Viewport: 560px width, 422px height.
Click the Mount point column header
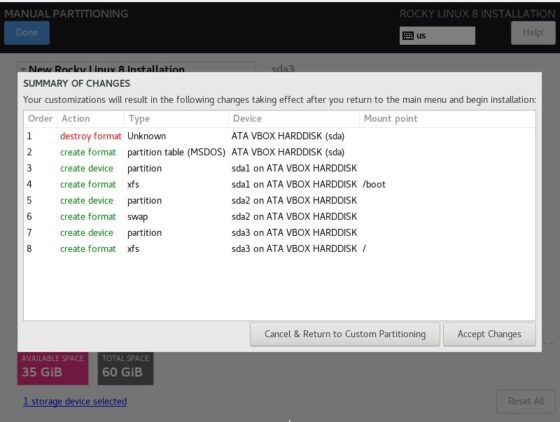[x=447, y=119]
